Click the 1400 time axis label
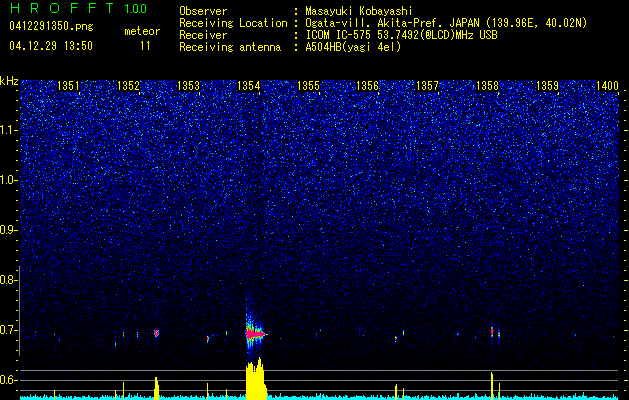Image resolution: width=629 pixels, height=400 pixels. point(607,86)
